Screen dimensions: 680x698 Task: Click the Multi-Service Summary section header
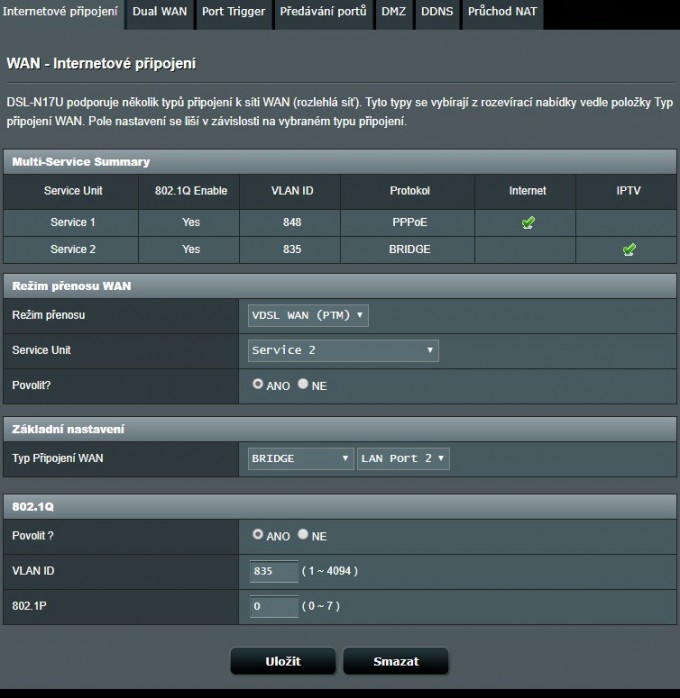tap(340, 162)
